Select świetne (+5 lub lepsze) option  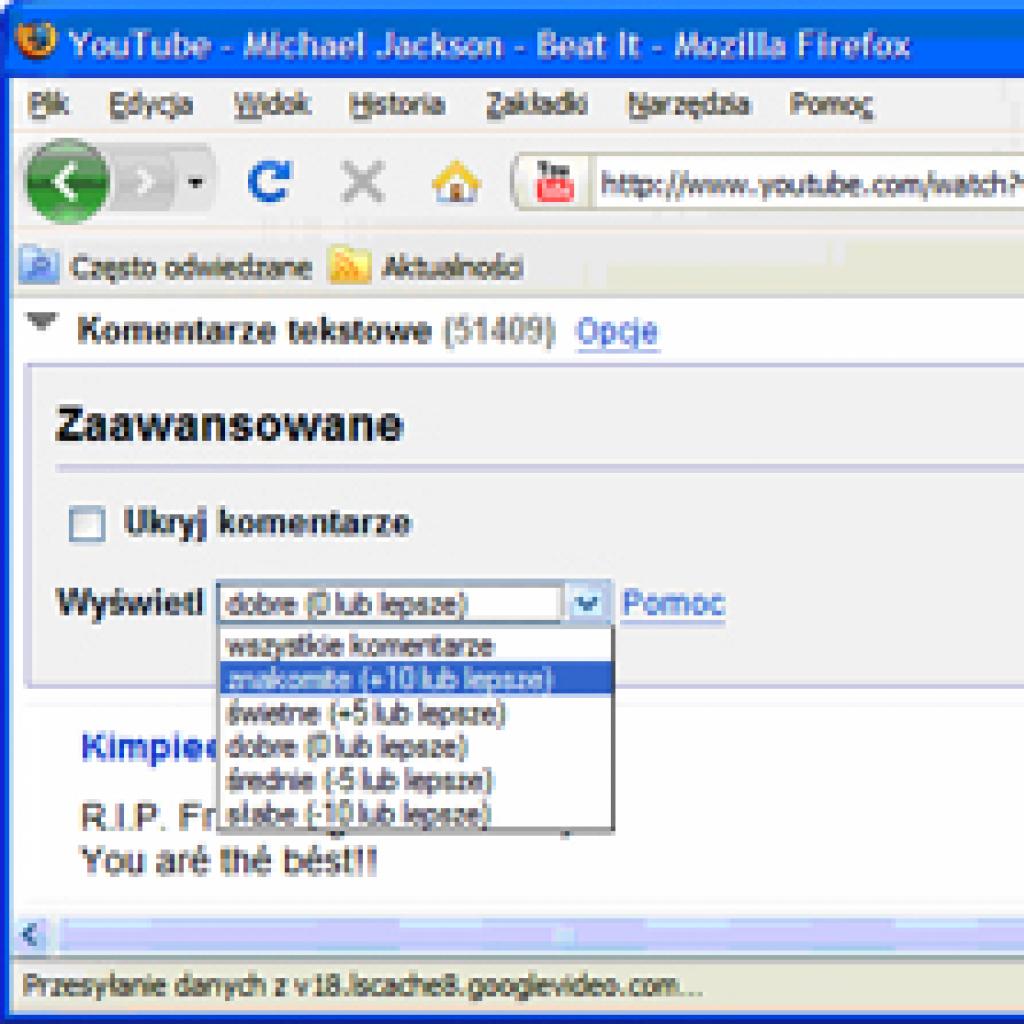pos(415,712)
